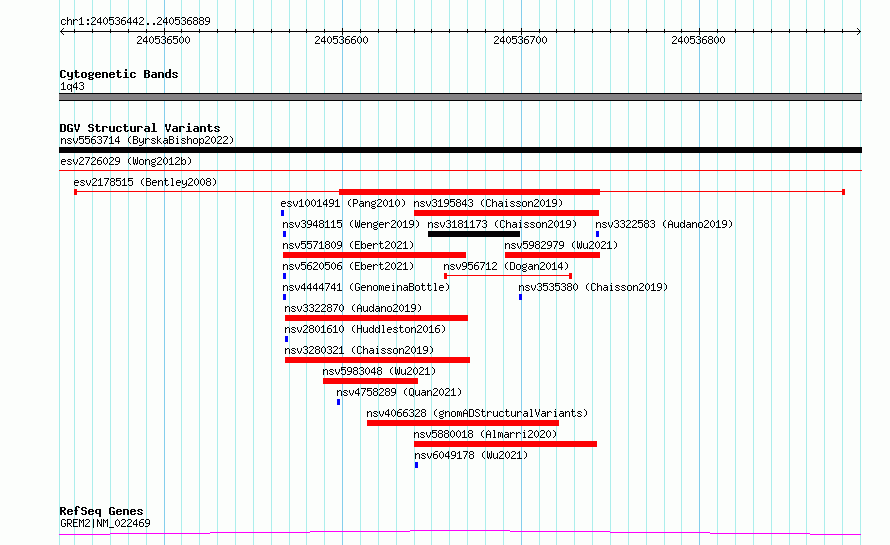Click the 1q43 band label
The image size is (890, 545).
[x=72, y=86]
